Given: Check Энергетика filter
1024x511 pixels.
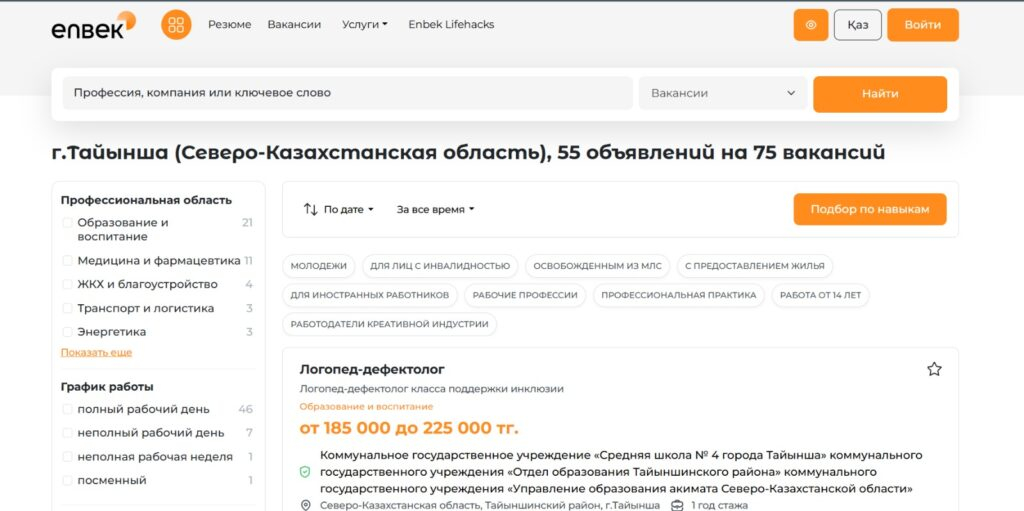Looking at the screenshot, I should point(67,332).
